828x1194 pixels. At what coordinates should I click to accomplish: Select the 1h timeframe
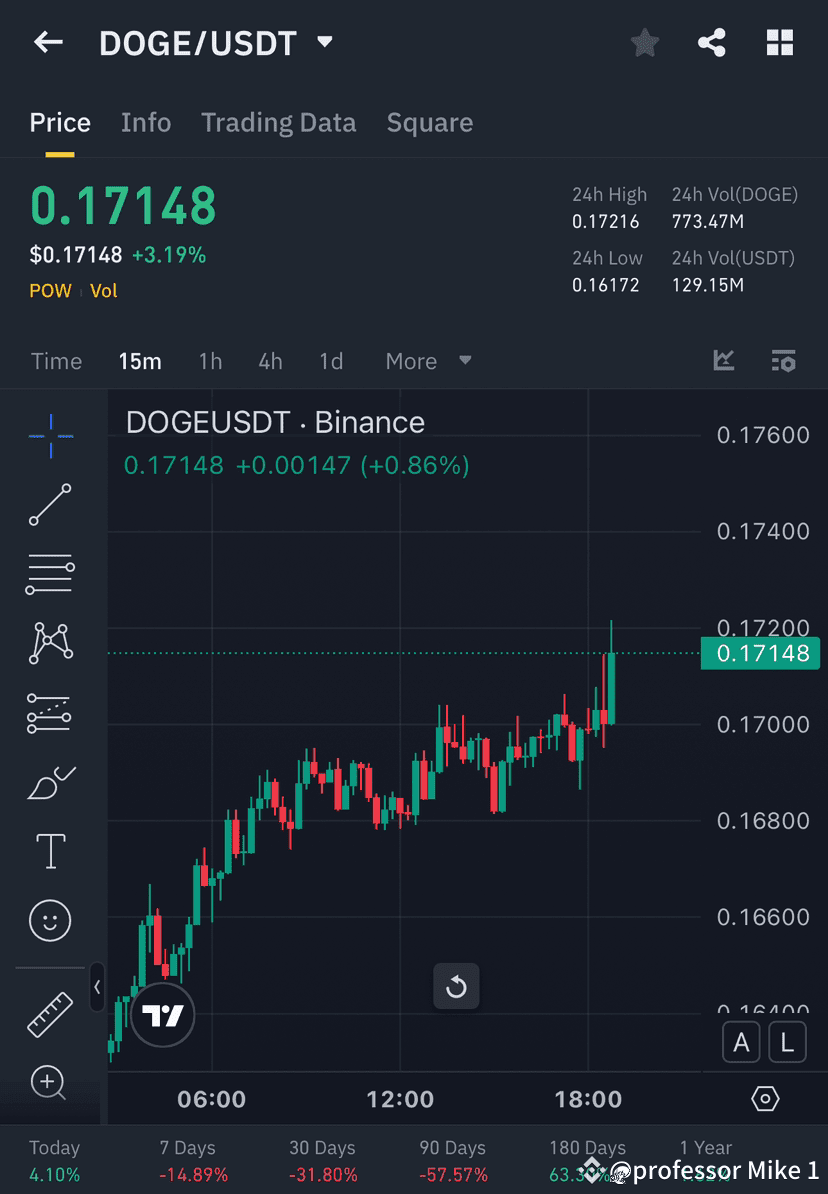[210, 361]
